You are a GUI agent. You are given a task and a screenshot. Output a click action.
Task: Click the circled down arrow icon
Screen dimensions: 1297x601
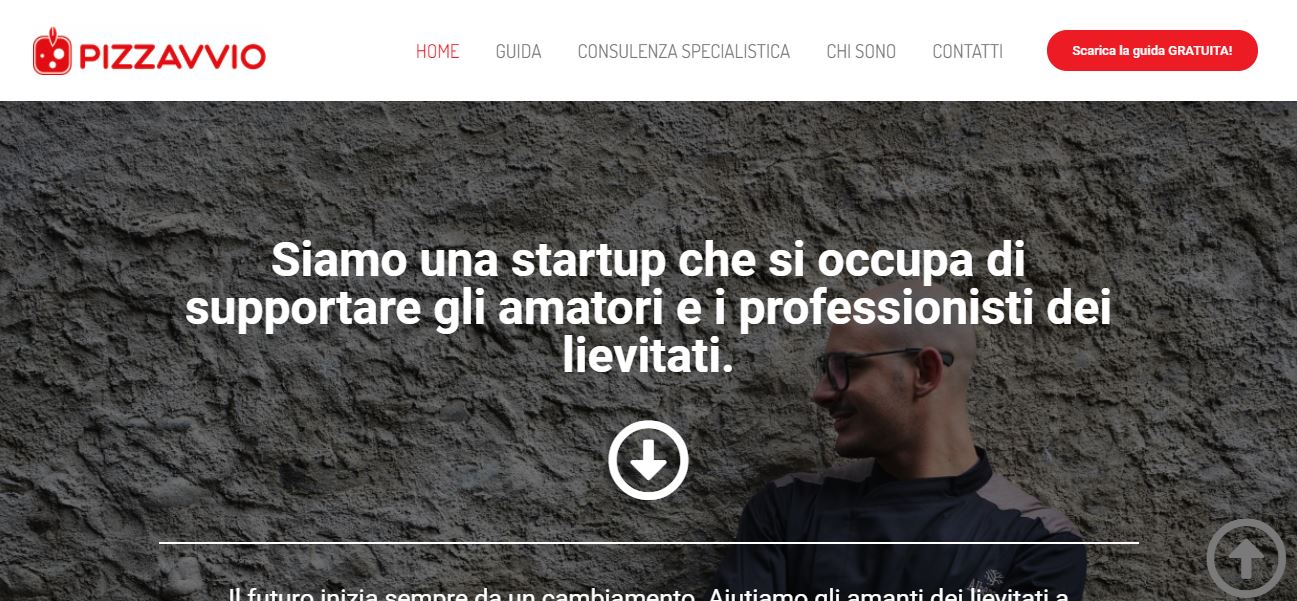click(648, 460)
